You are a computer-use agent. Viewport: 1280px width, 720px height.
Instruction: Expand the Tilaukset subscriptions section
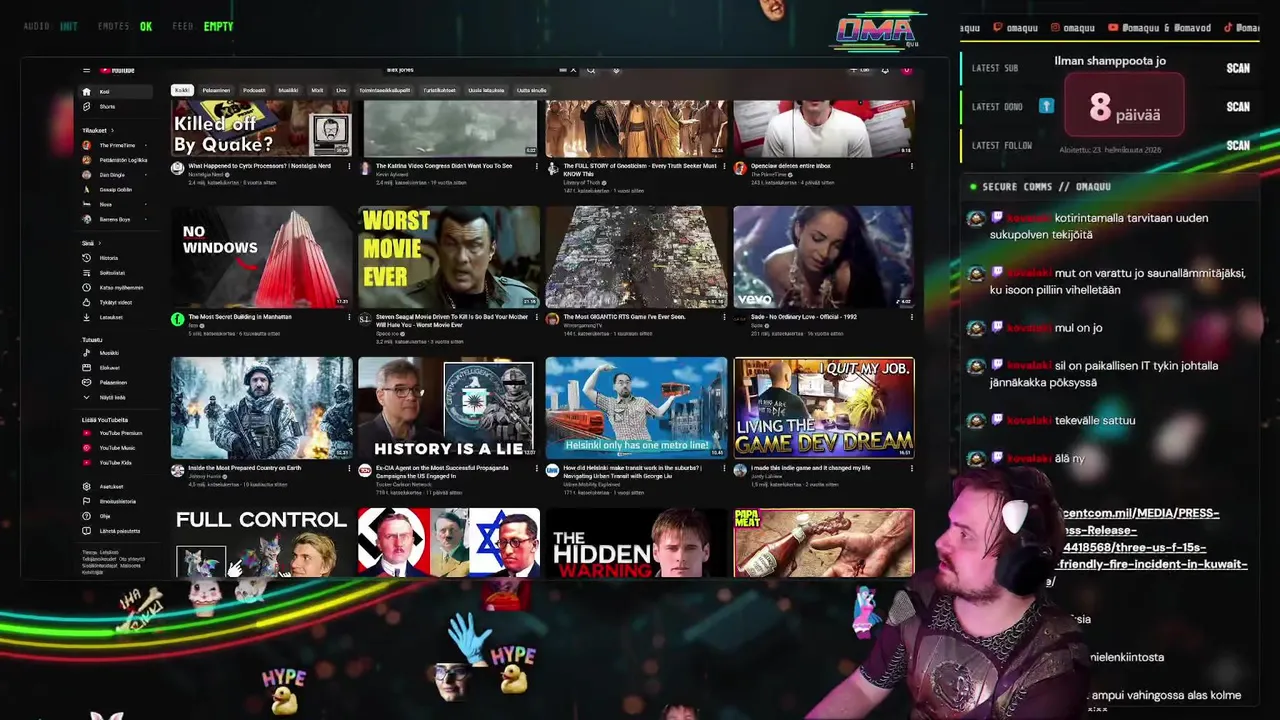pyautogui.click(x=97, y=130)
